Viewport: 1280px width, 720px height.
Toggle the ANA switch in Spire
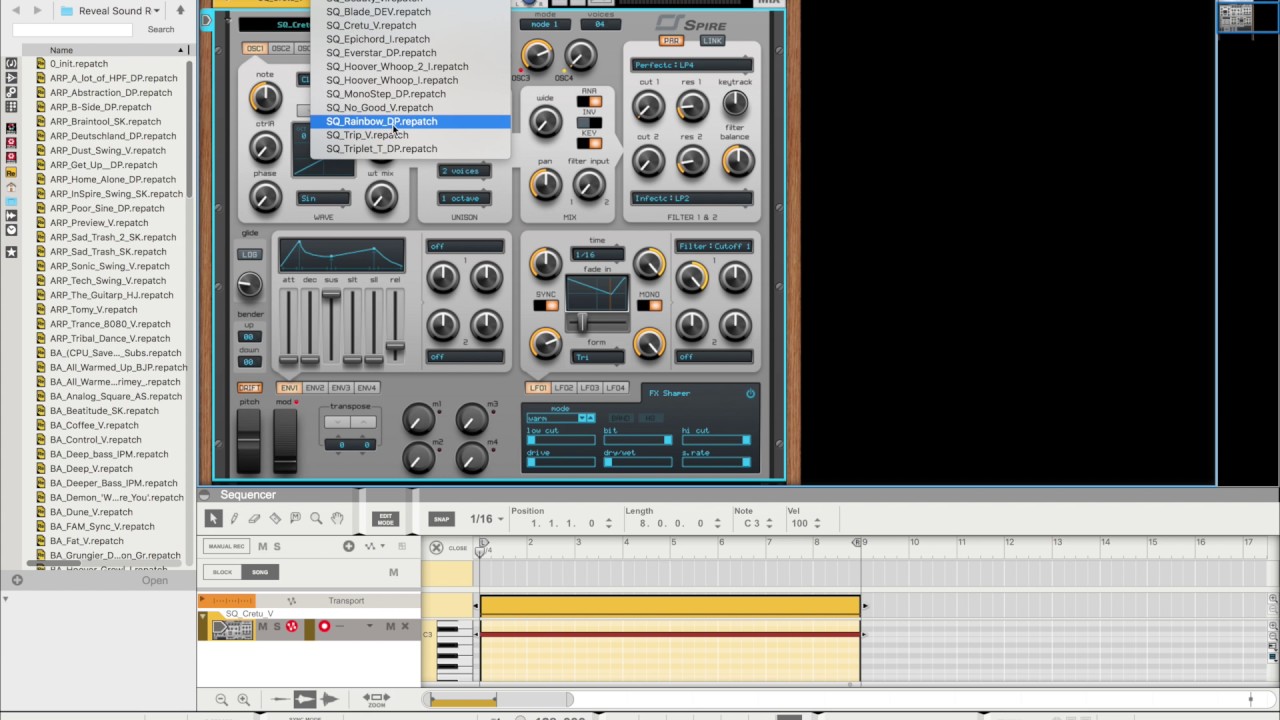[589, 101]
